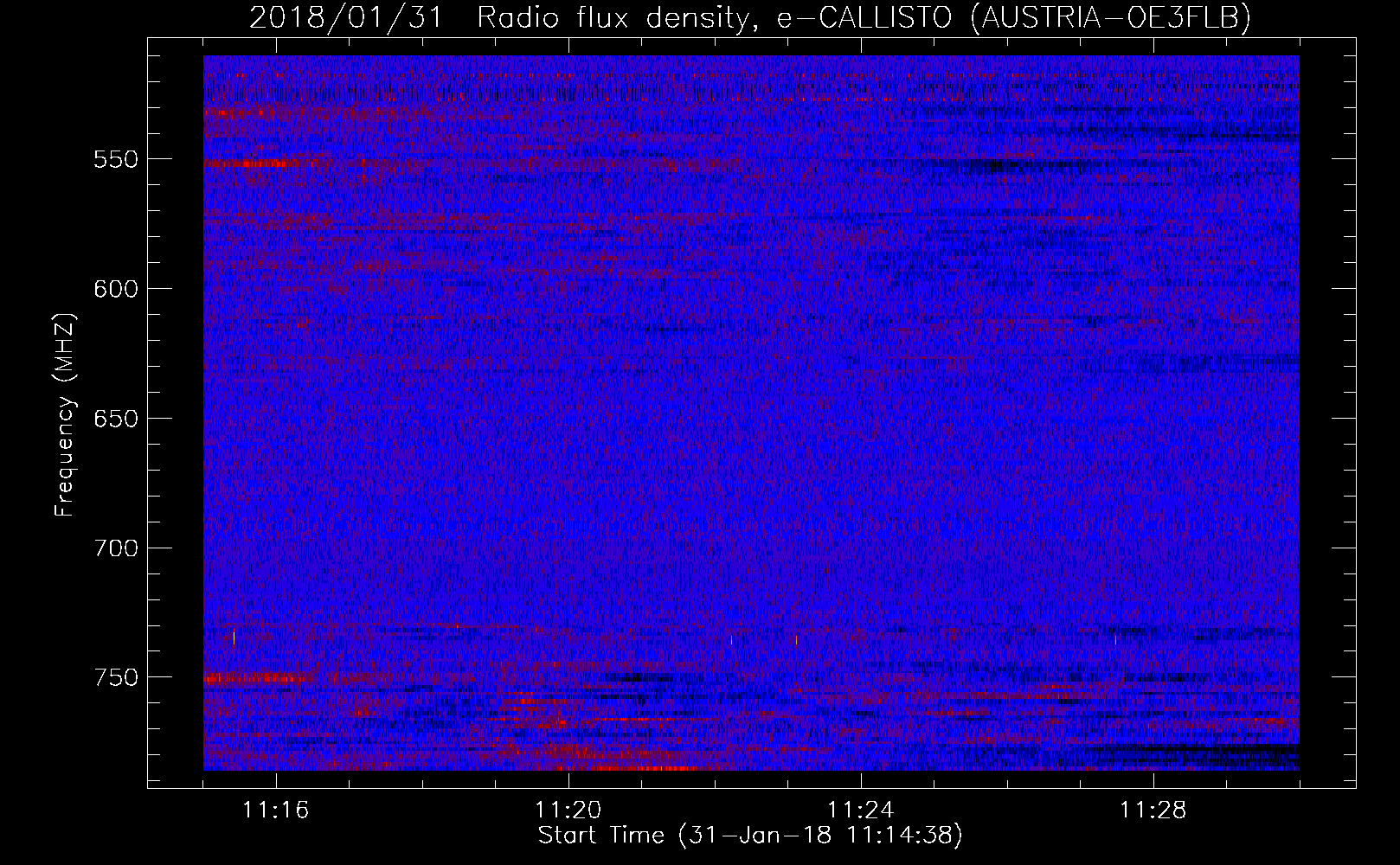The width and height of the screenshot is (1400, 865).
Task: Click the 11:28 time tick label
Action: (1153, 811)
